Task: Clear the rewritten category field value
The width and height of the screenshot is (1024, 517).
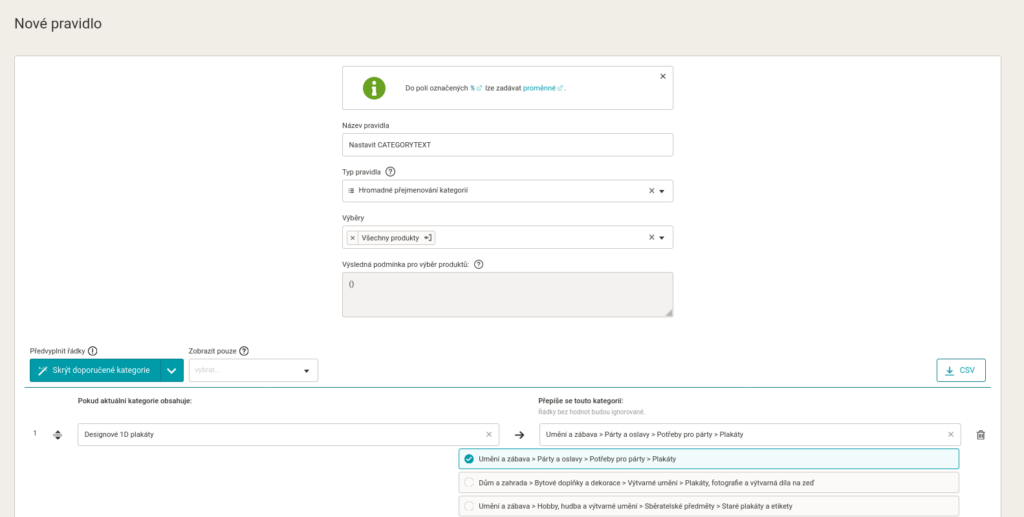Action: click(951, 434)
